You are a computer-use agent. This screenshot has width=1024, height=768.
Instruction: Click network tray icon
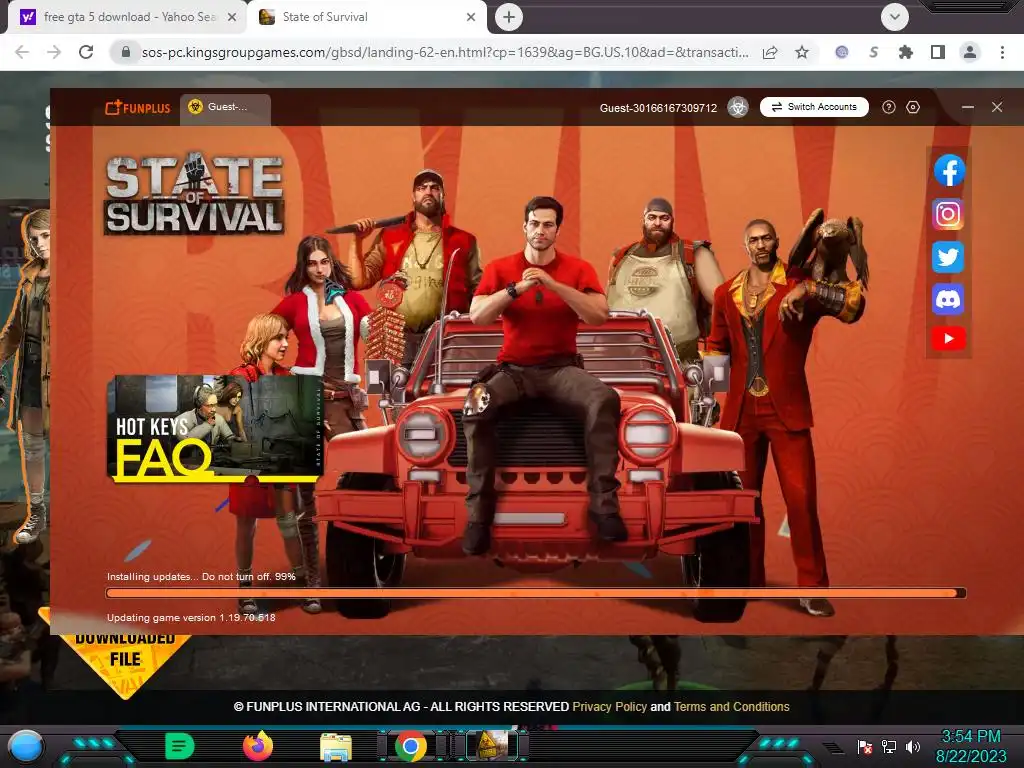click(x=889, y=747)
